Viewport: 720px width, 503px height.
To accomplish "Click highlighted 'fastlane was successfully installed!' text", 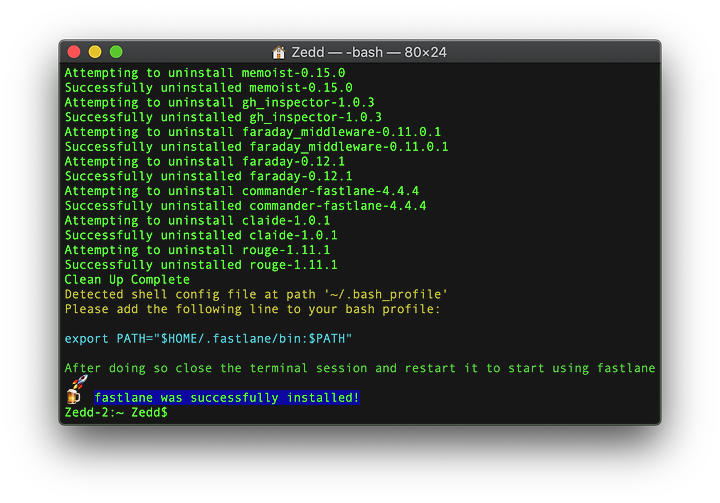I will tap(227, 397).
